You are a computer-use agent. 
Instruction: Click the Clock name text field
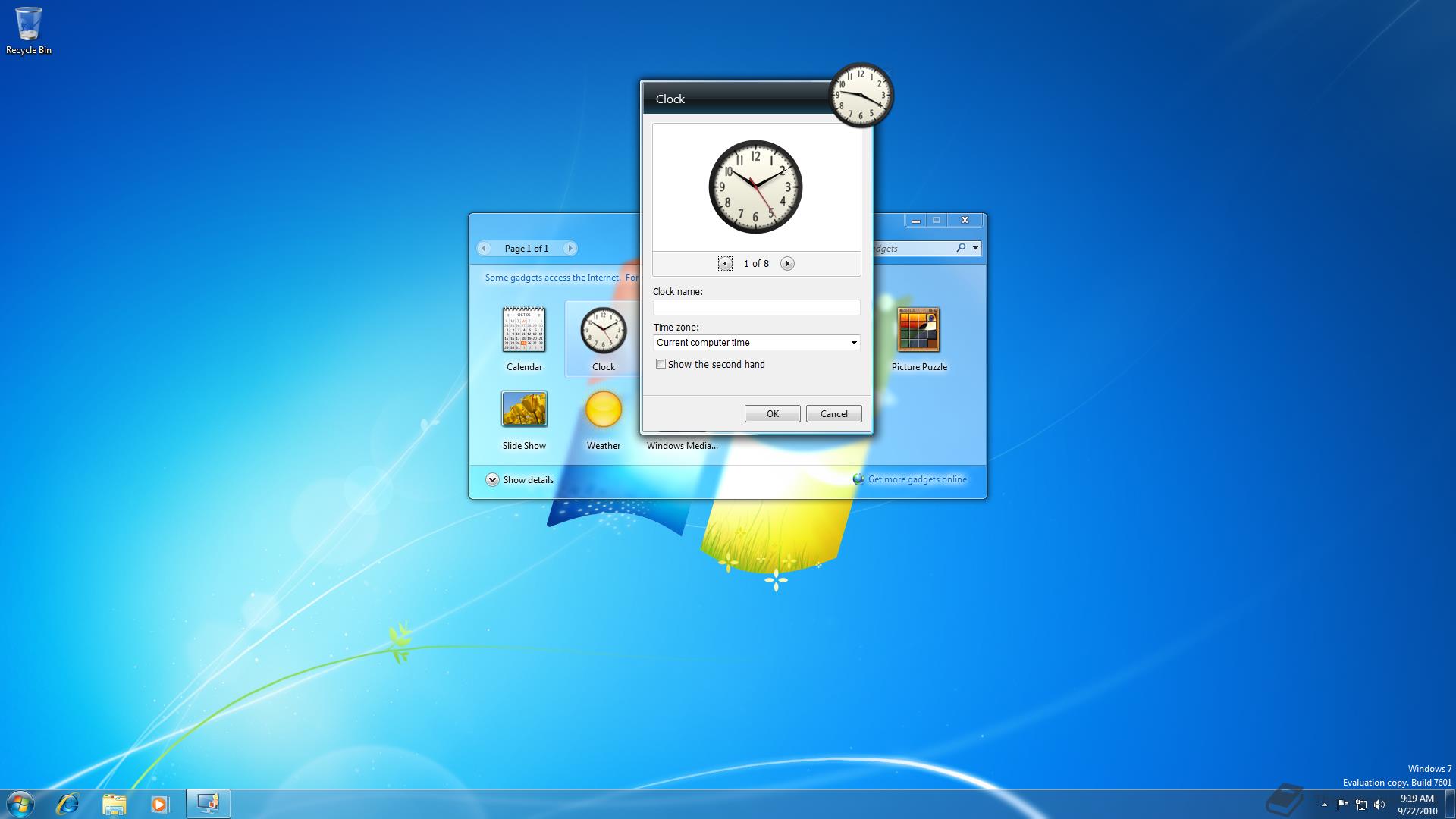[x=756, y=307]
